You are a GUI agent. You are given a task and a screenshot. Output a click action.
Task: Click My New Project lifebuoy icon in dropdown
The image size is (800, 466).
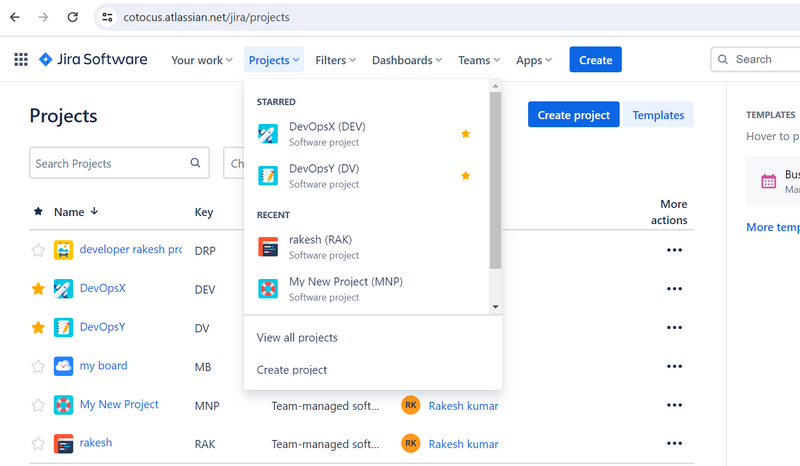(268, 289)
